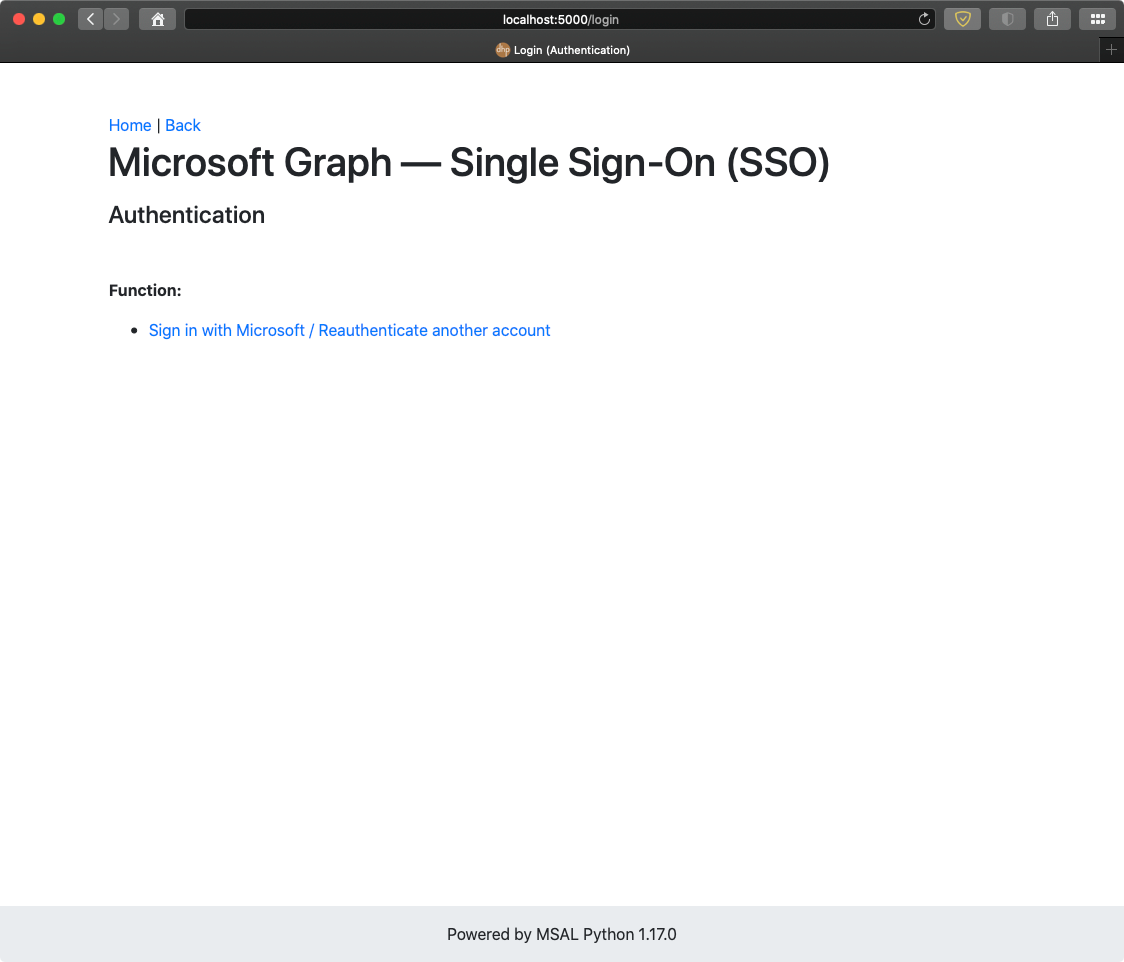This screenshot has width=1124, height=962.
Task: Open the yellow shield extension icon
Action: tap(962, 19)
